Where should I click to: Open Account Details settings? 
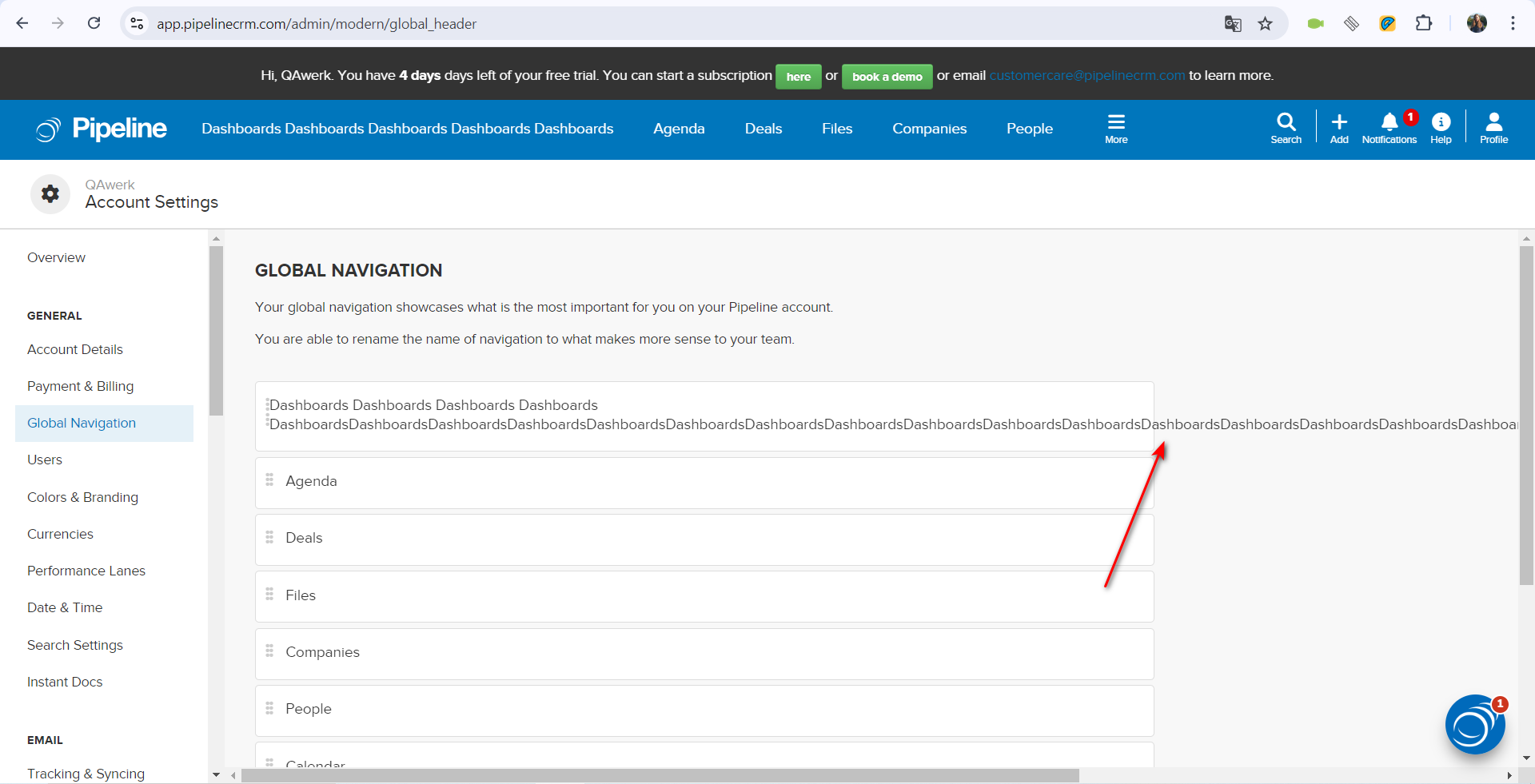75,349
